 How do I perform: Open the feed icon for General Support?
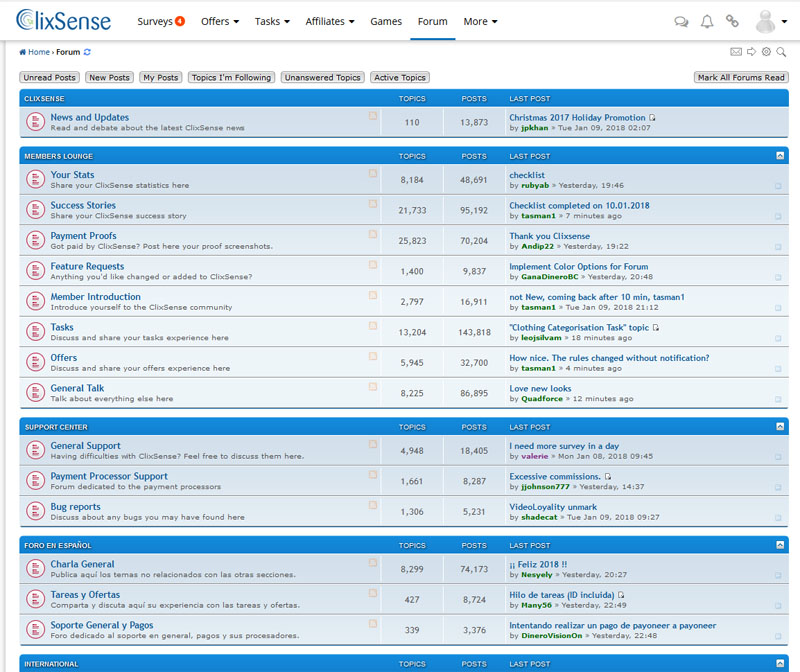tap(373, 444)
